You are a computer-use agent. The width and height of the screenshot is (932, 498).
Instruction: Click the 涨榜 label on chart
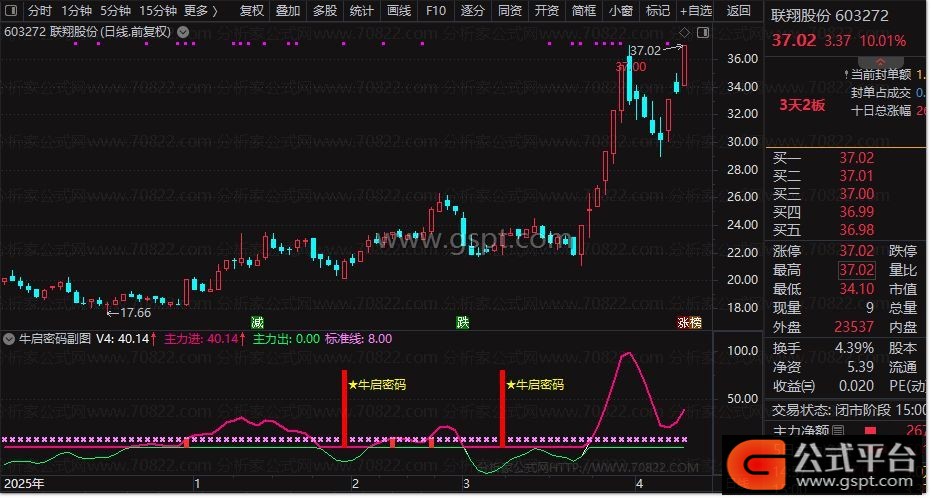coord(689,323)
